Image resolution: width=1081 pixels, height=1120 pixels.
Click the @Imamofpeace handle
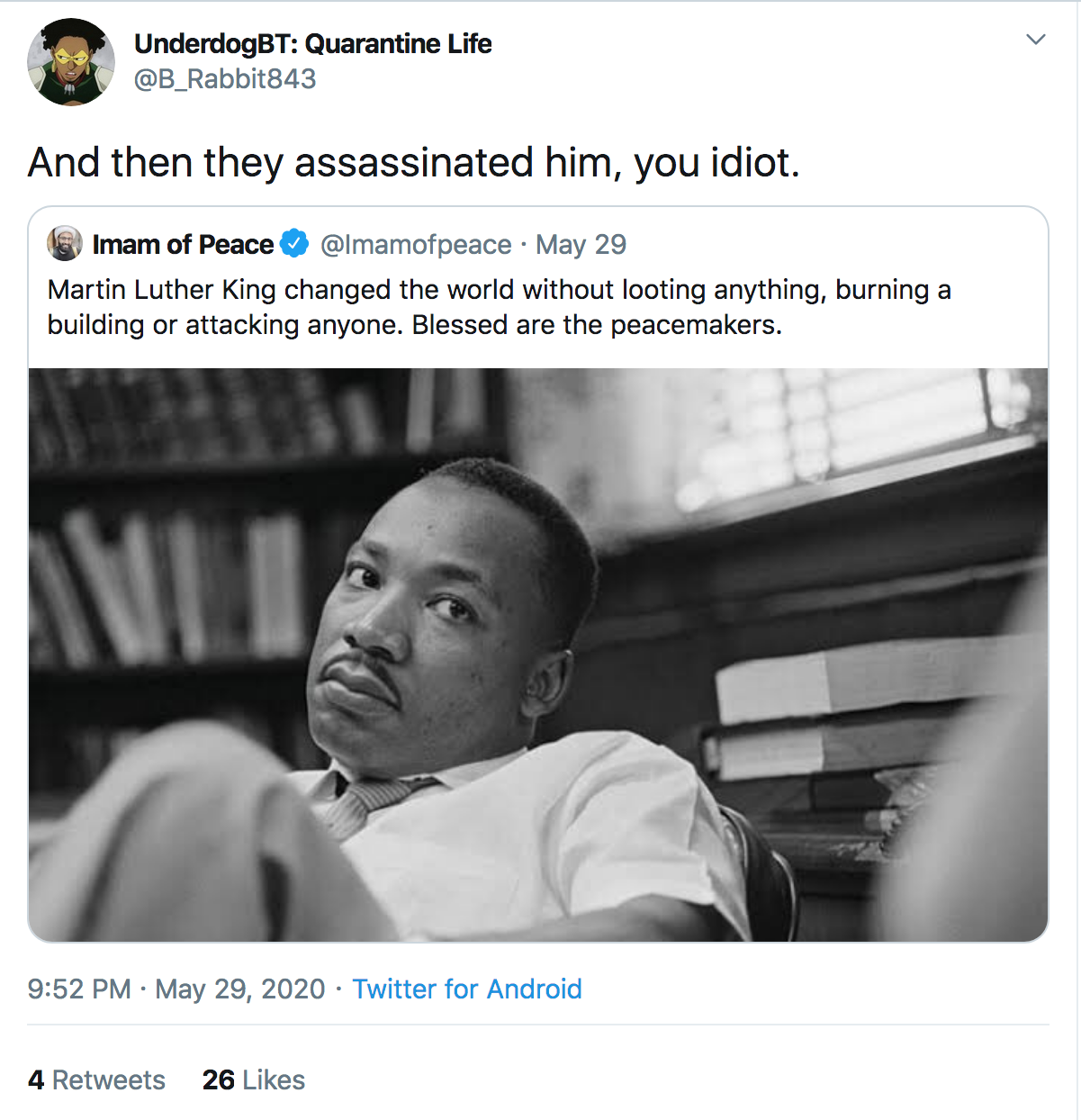[x=416, y=244]
